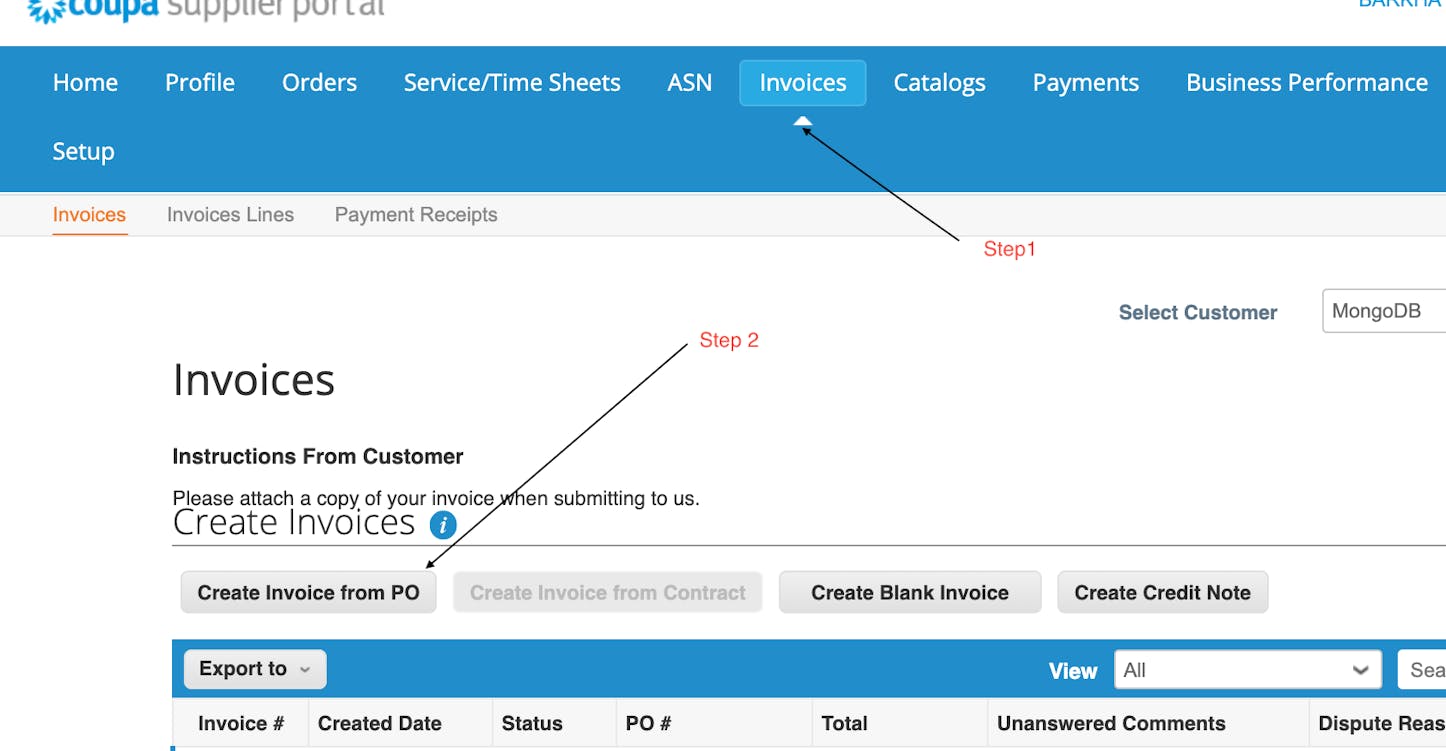Switch to the Invoices Lines tab
Viewport: 1446px width, 751px height.
click(230, 214)
